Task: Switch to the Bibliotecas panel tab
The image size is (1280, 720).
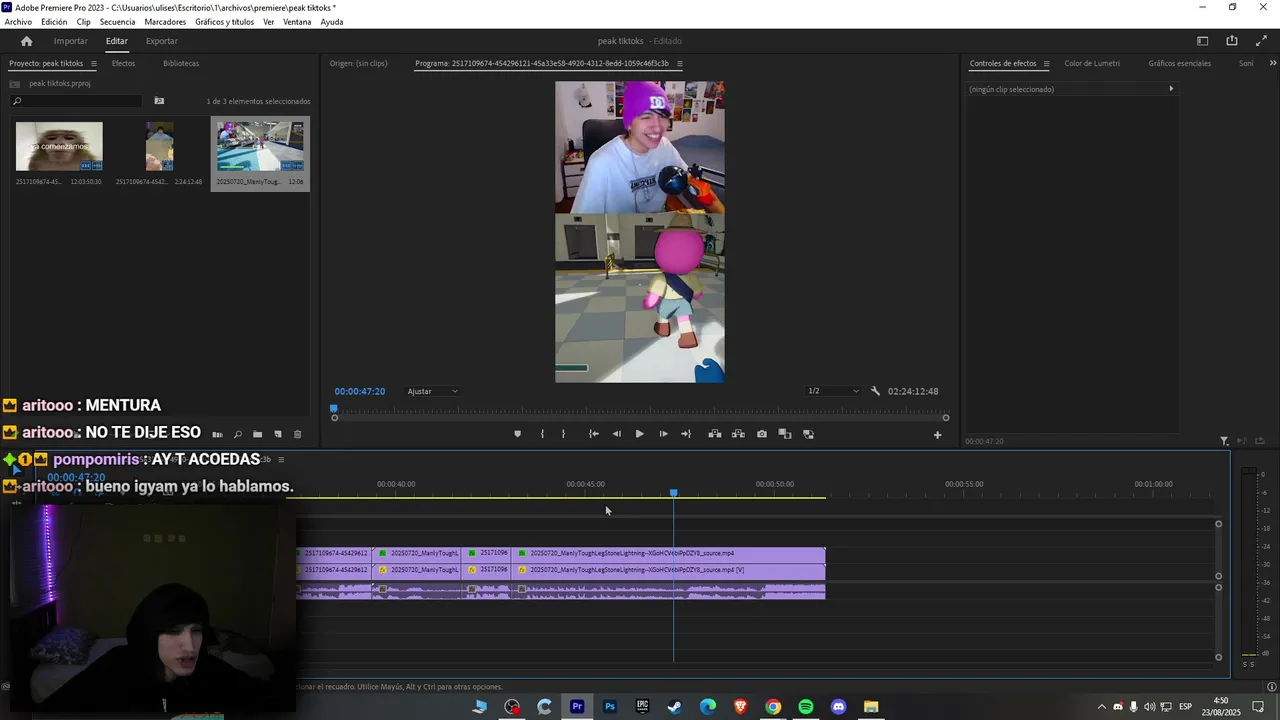Action: pyautogui.click(x=181, y=63)
